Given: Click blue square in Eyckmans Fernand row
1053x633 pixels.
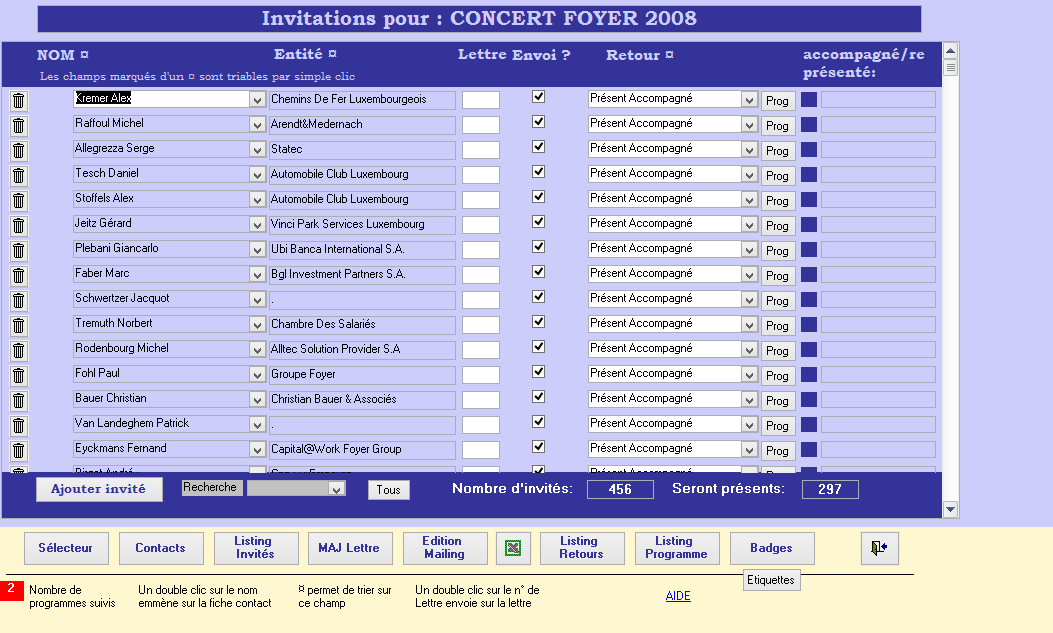Looking at the screenshot, I should pos(809,449).
